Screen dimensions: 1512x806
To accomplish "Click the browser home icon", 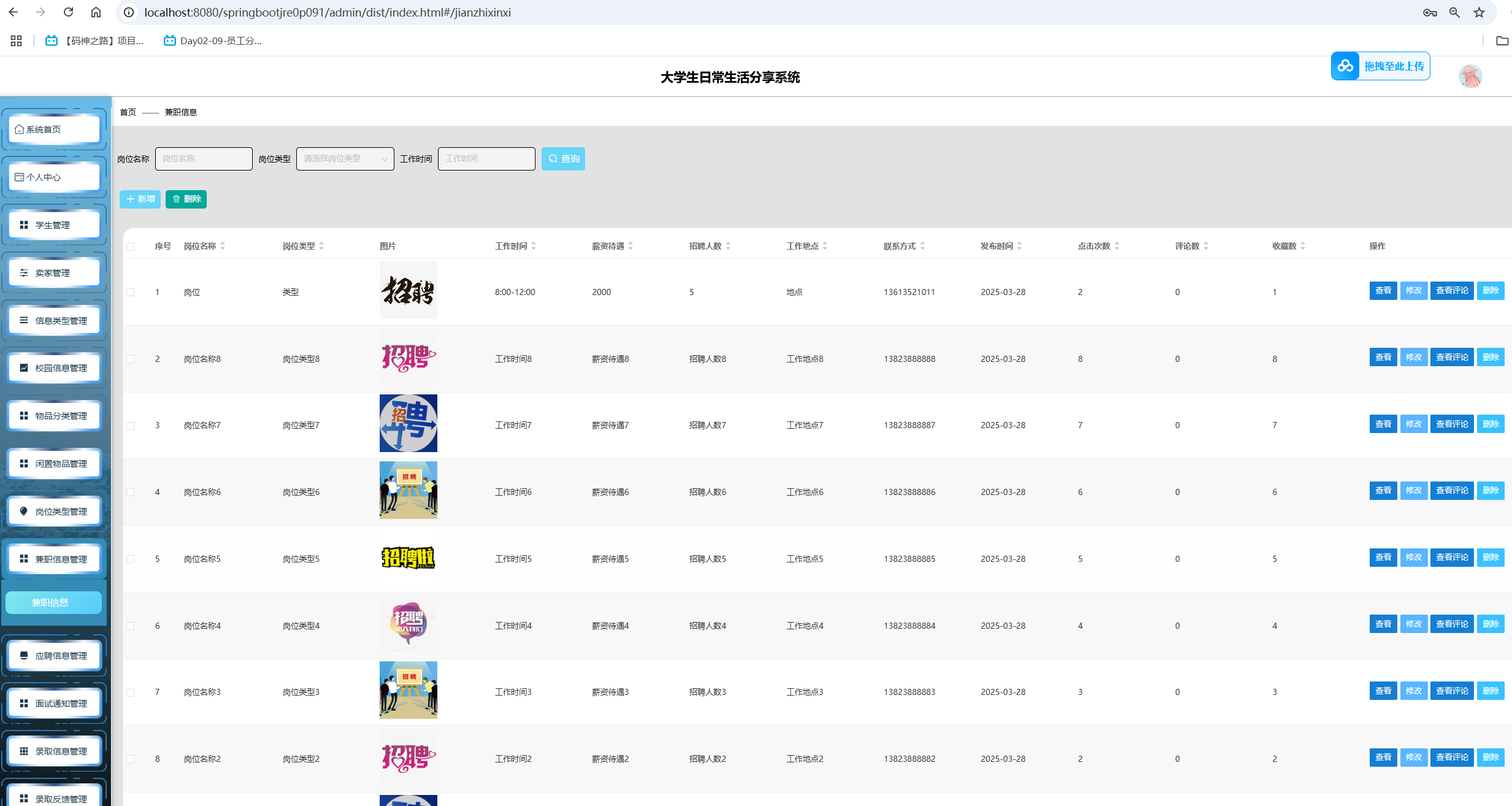I will (x=96, y=12).
